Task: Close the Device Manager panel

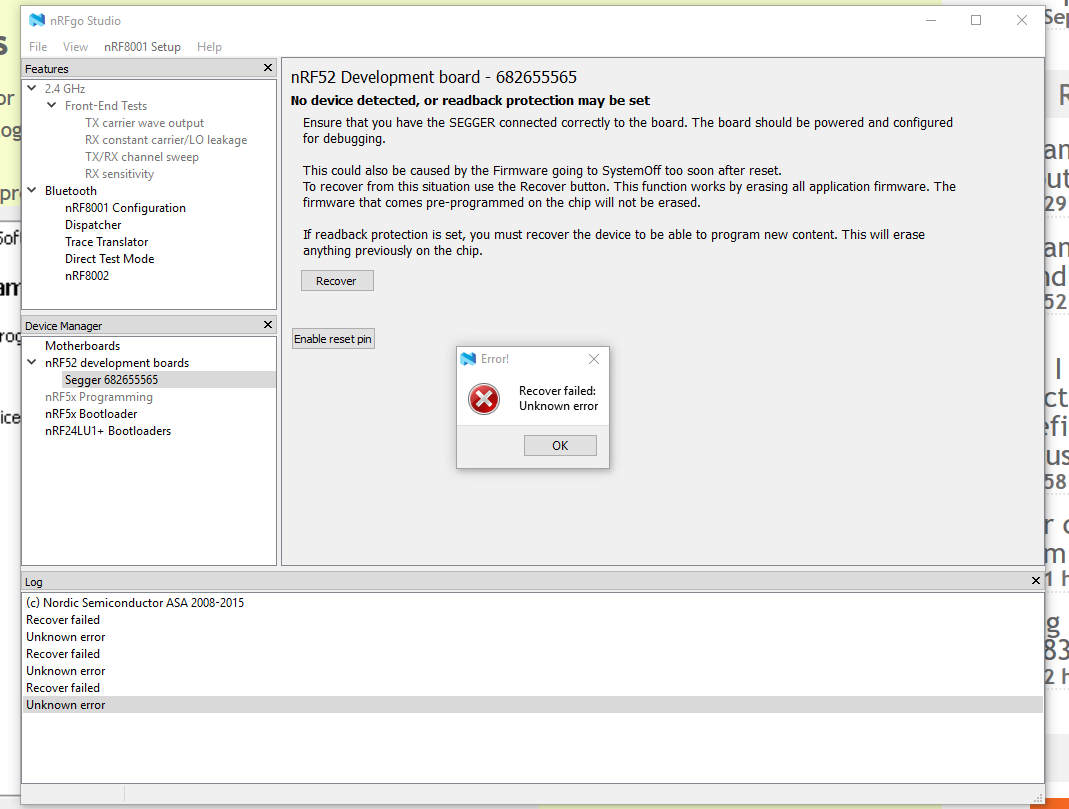Action: pyautogui.click(x=268, y=324)
